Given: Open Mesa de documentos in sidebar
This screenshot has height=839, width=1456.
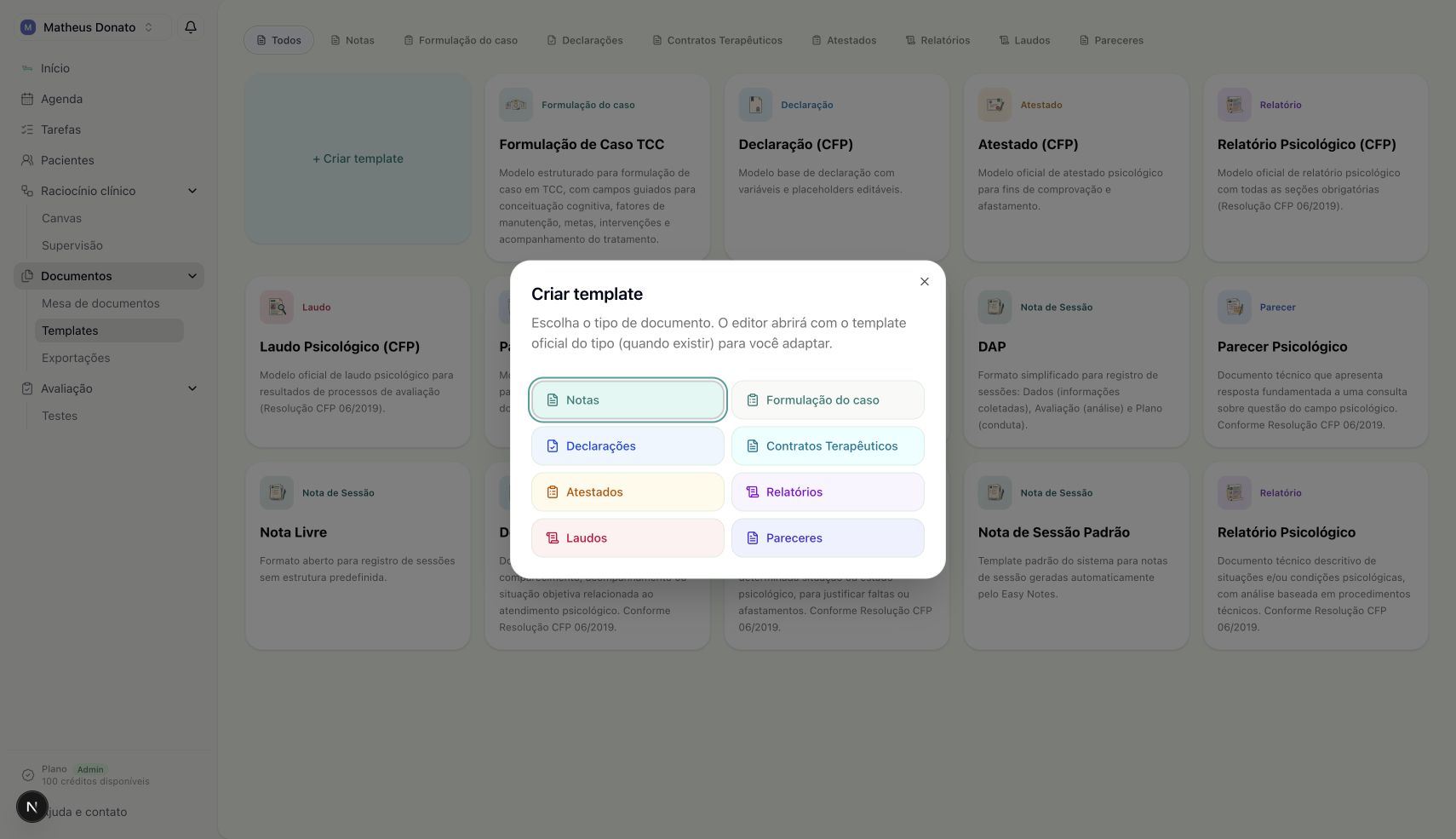Looking at the screenshot, I should 100,303.
